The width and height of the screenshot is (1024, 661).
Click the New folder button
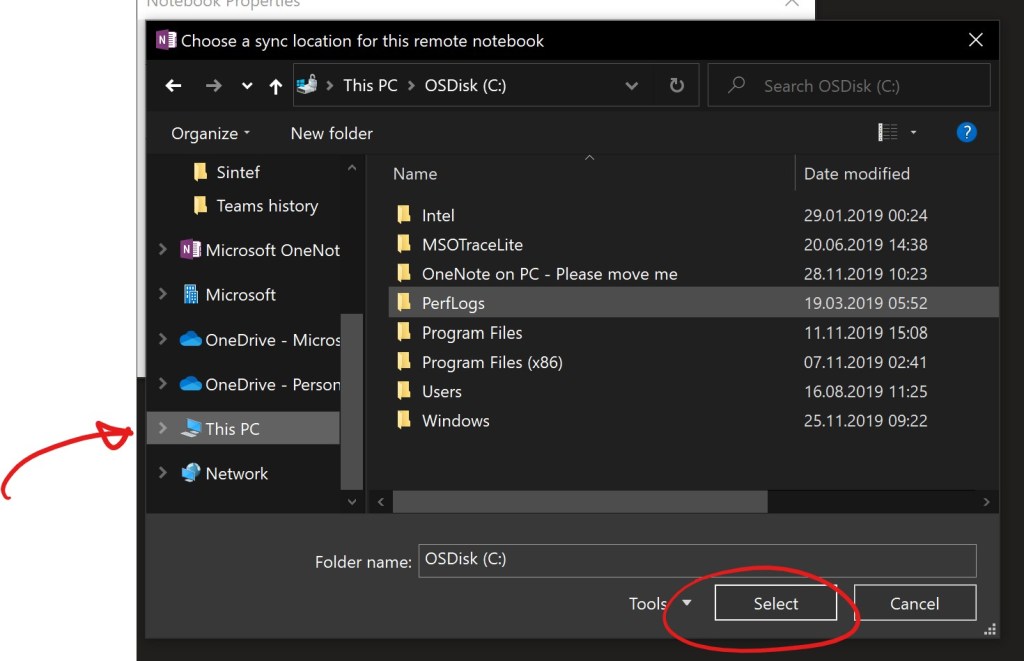tap(331, 133)
